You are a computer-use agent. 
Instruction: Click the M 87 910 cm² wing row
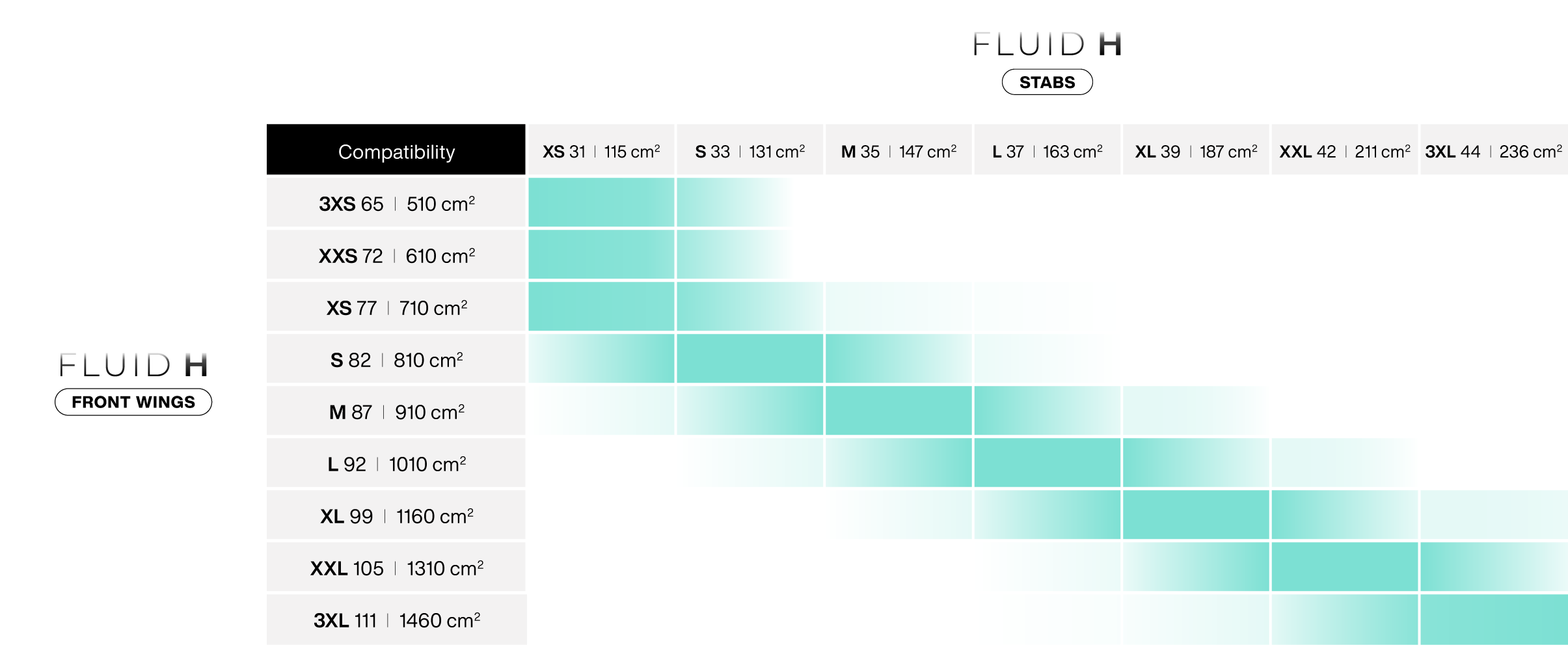point(396,411)
